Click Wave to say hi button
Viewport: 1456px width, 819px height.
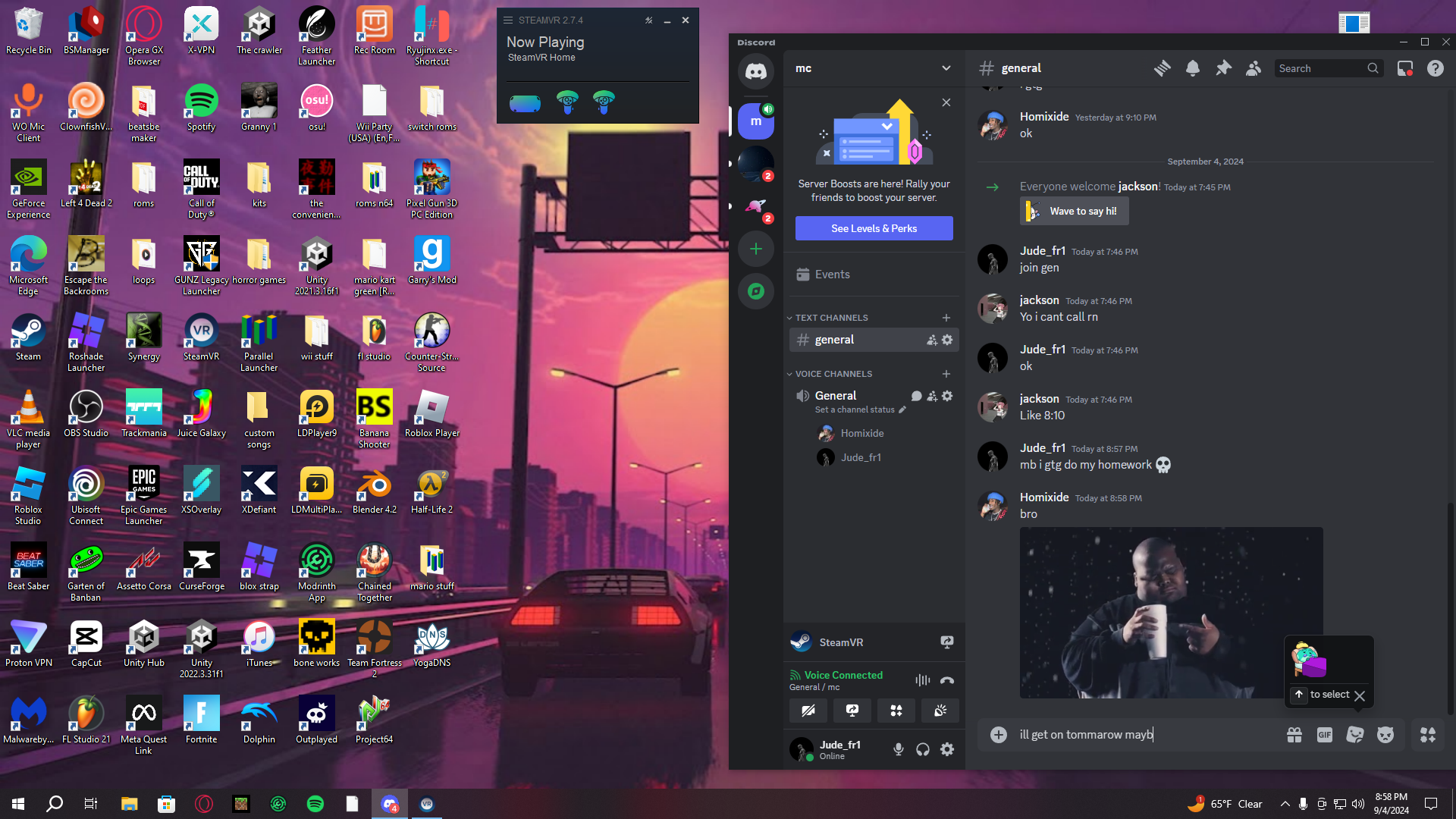[x=1074, y=212]
